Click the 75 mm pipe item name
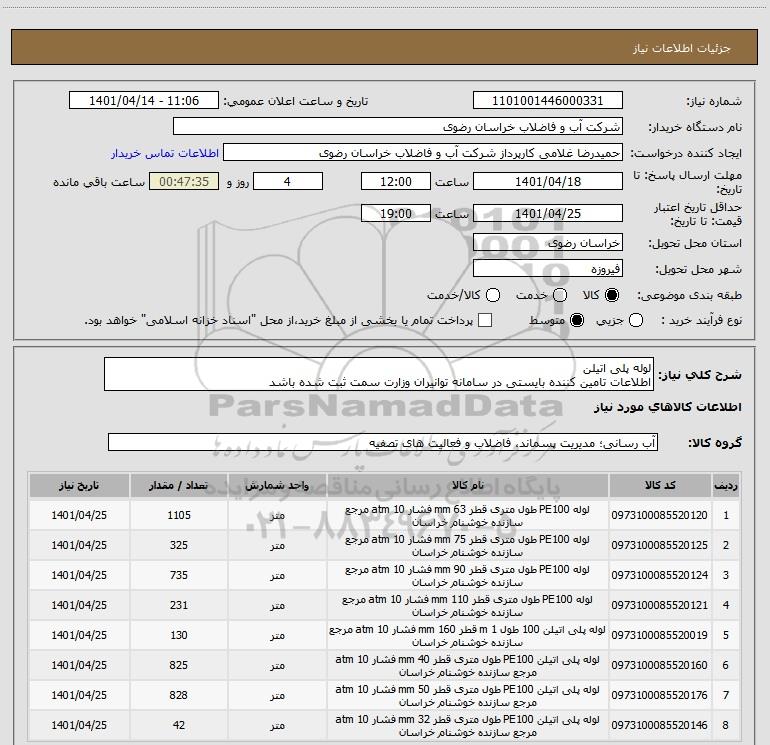 (467, 546)
